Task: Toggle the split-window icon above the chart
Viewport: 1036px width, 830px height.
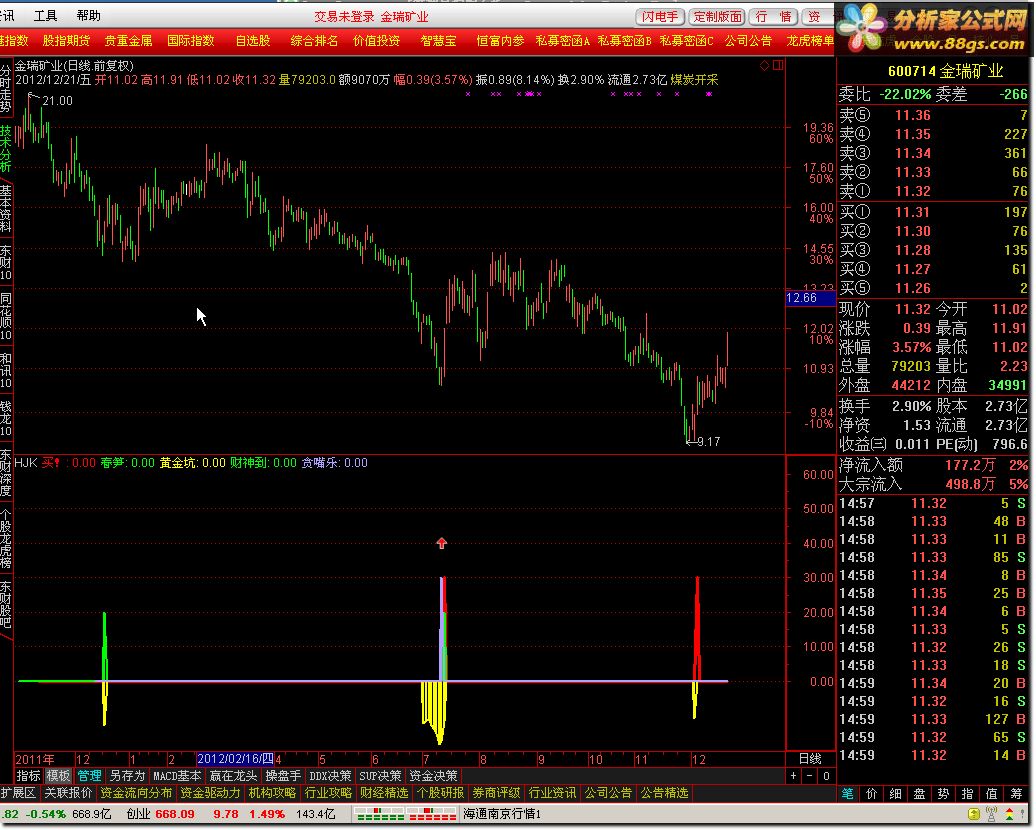Action: tap(778, 65)
